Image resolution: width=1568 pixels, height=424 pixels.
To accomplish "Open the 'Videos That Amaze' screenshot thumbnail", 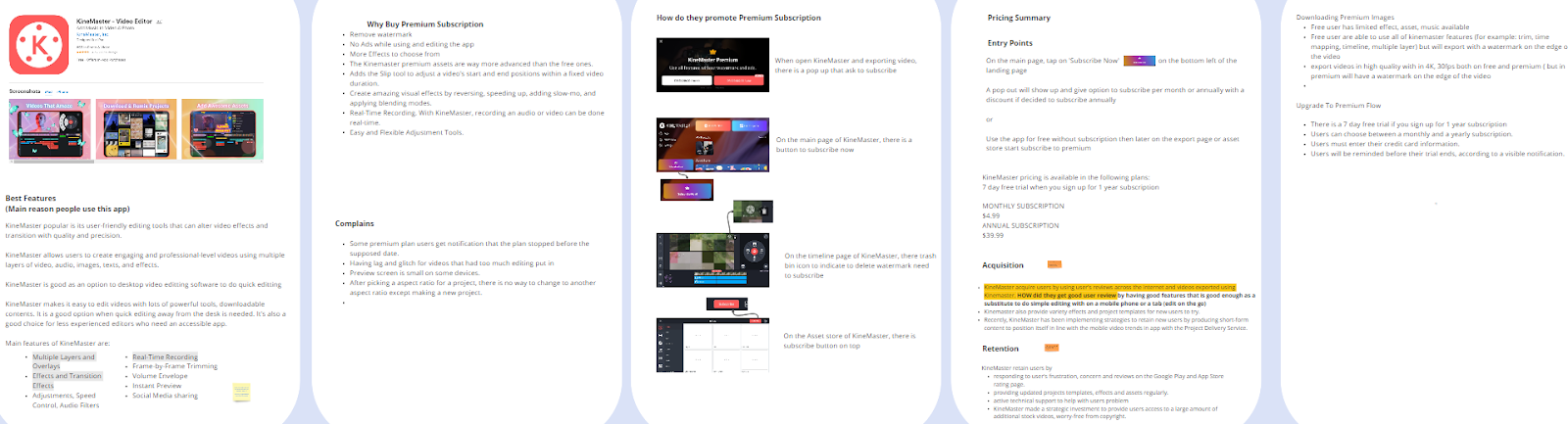I will coord(50,129).
